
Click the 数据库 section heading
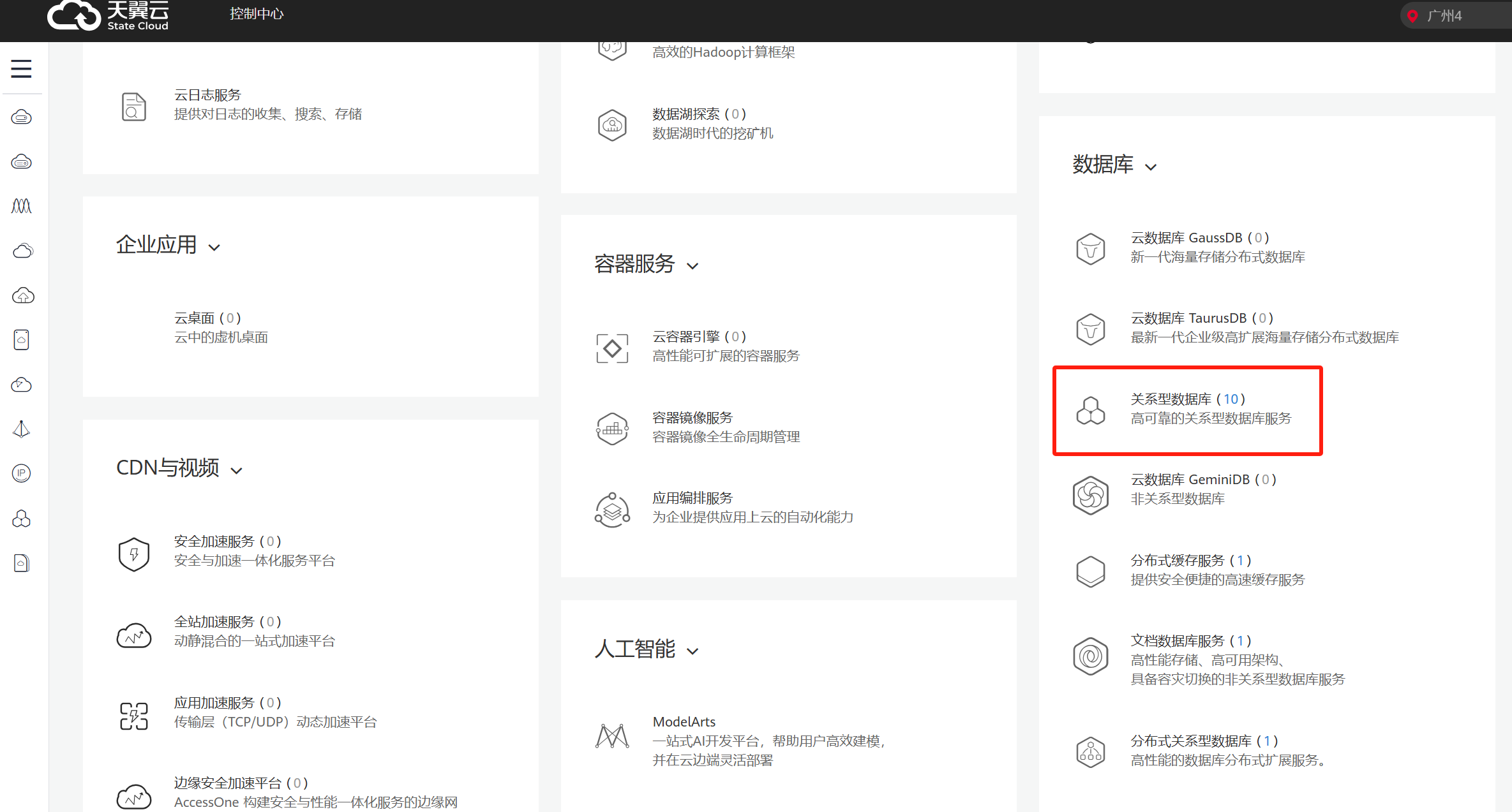pos(1103,165)
